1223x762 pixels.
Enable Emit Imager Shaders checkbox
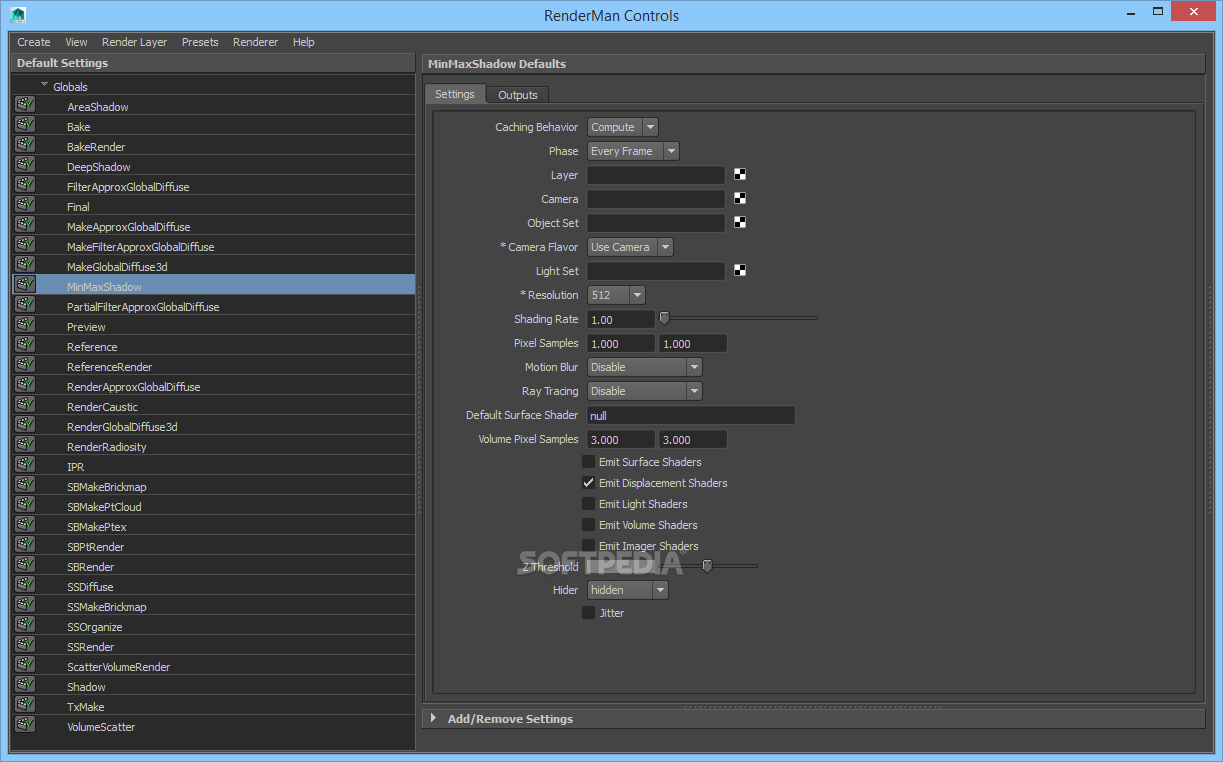pyautogui.click(x=588, y=546)
